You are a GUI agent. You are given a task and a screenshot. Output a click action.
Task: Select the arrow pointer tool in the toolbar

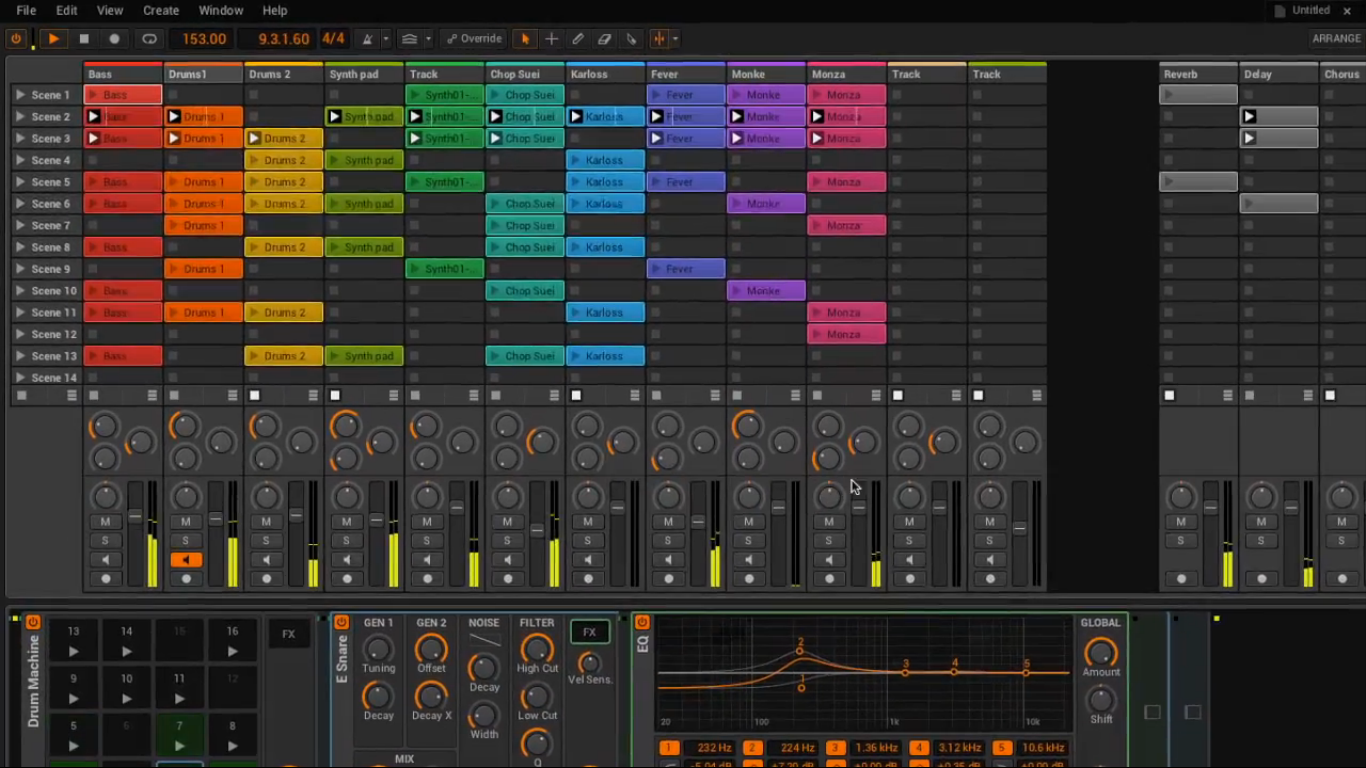tap(526, 39)
